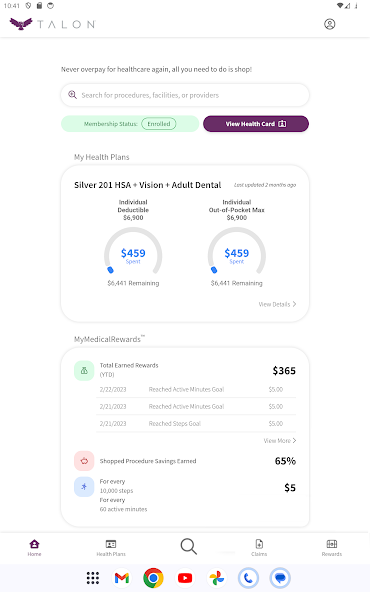Screen dimensions: 370x592
Task: Tap the money bag rewards icon
Action: pyautogui.click(x=84, y=370)
